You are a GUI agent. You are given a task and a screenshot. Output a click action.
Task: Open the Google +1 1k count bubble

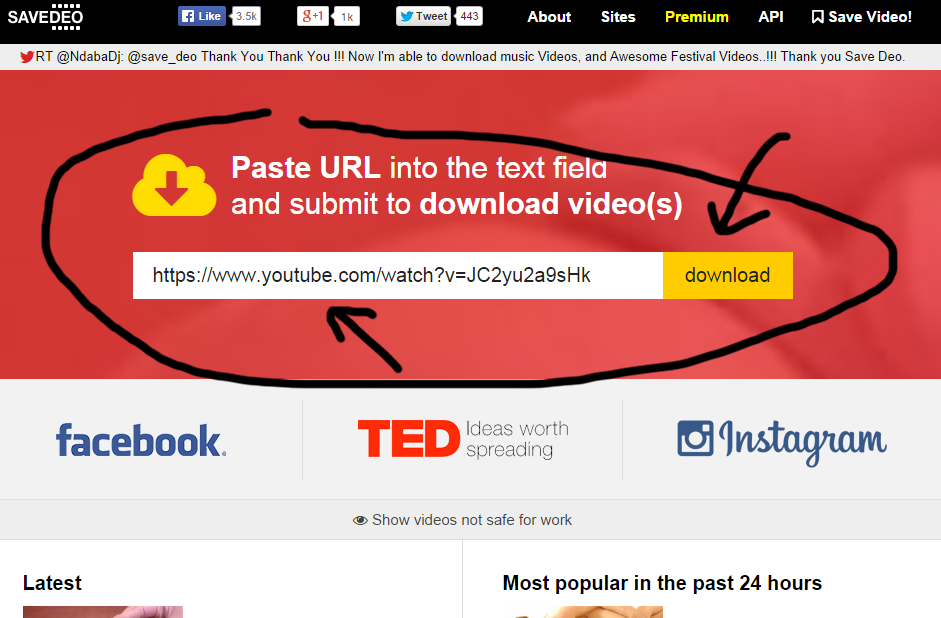347,16
